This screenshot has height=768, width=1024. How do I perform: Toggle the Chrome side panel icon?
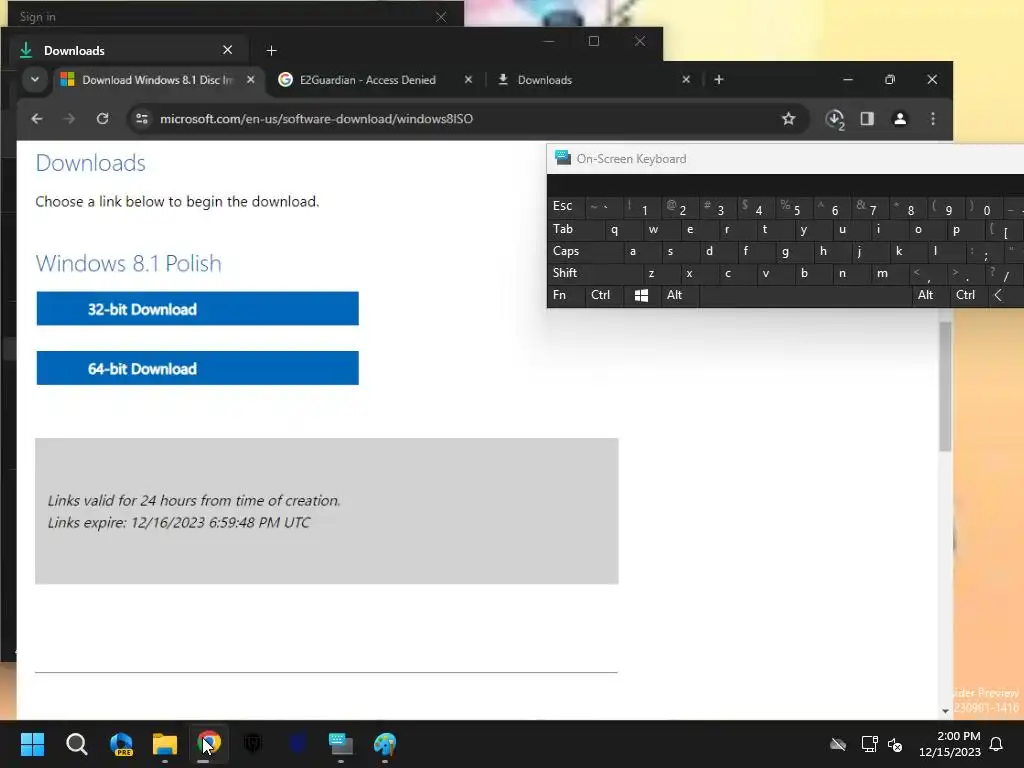pyautogui.click(x=867, y=119)
